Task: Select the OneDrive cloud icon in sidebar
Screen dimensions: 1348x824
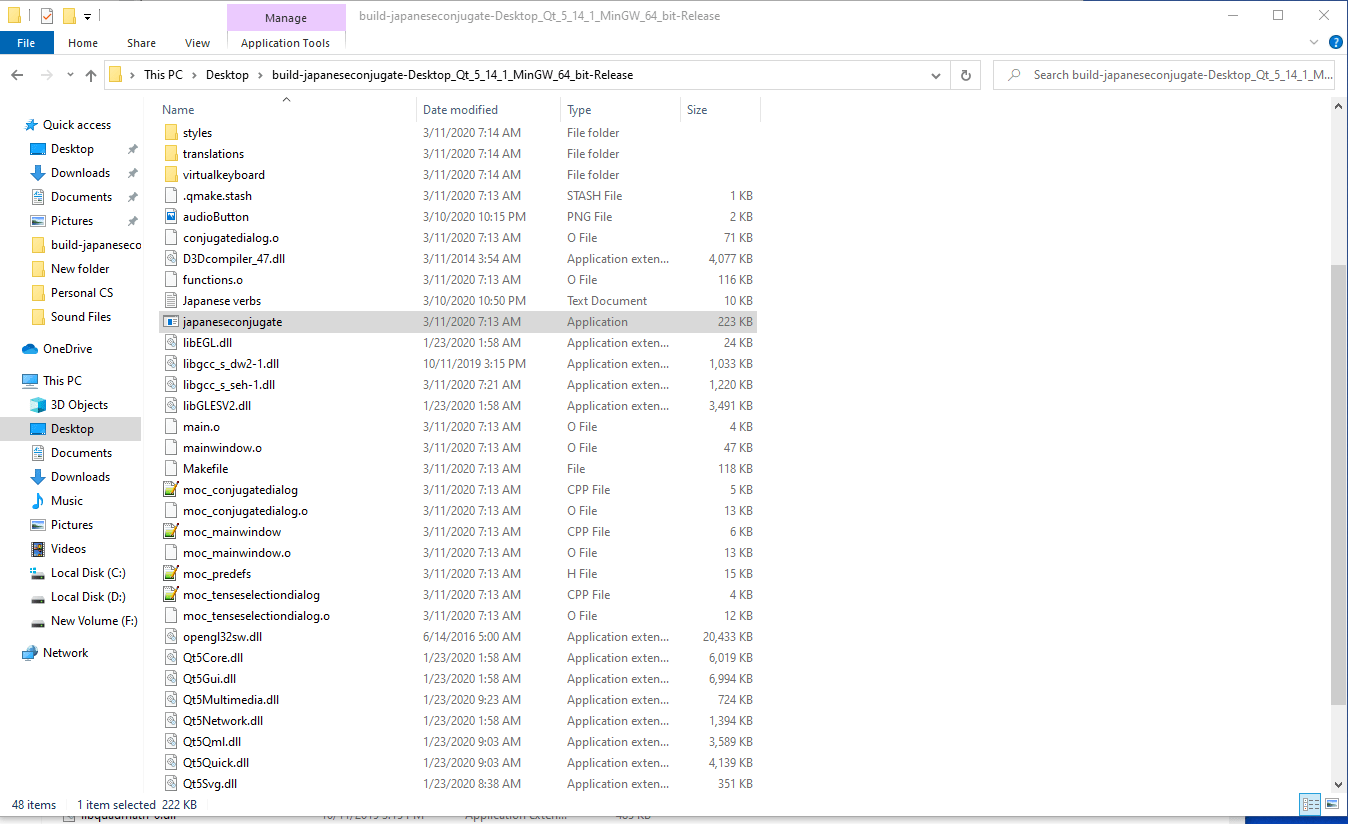Action: 30,349
